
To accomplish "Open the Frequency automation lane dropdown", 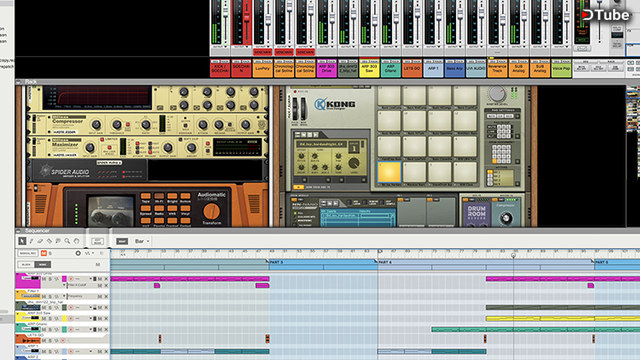I will coord(64,296).
